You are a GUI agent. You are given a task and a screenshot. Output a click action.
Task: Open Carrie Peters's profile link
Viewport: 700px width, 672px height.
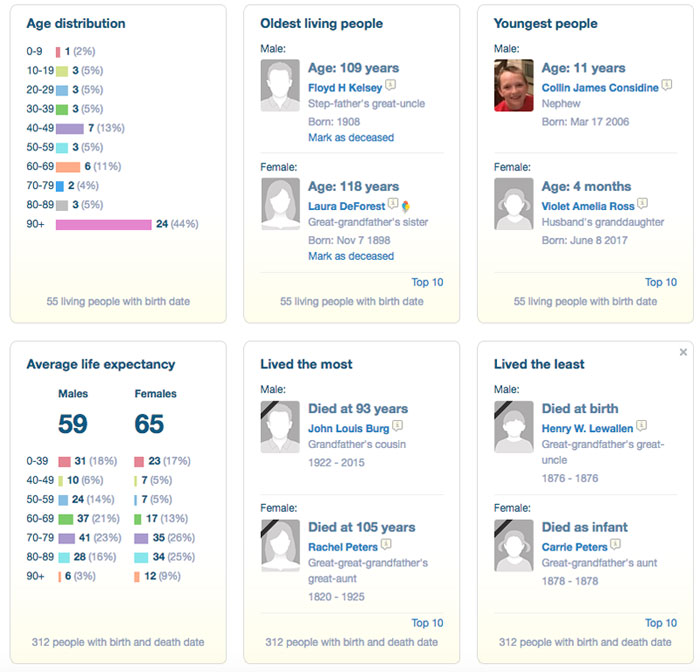click(x=575, y=547)
